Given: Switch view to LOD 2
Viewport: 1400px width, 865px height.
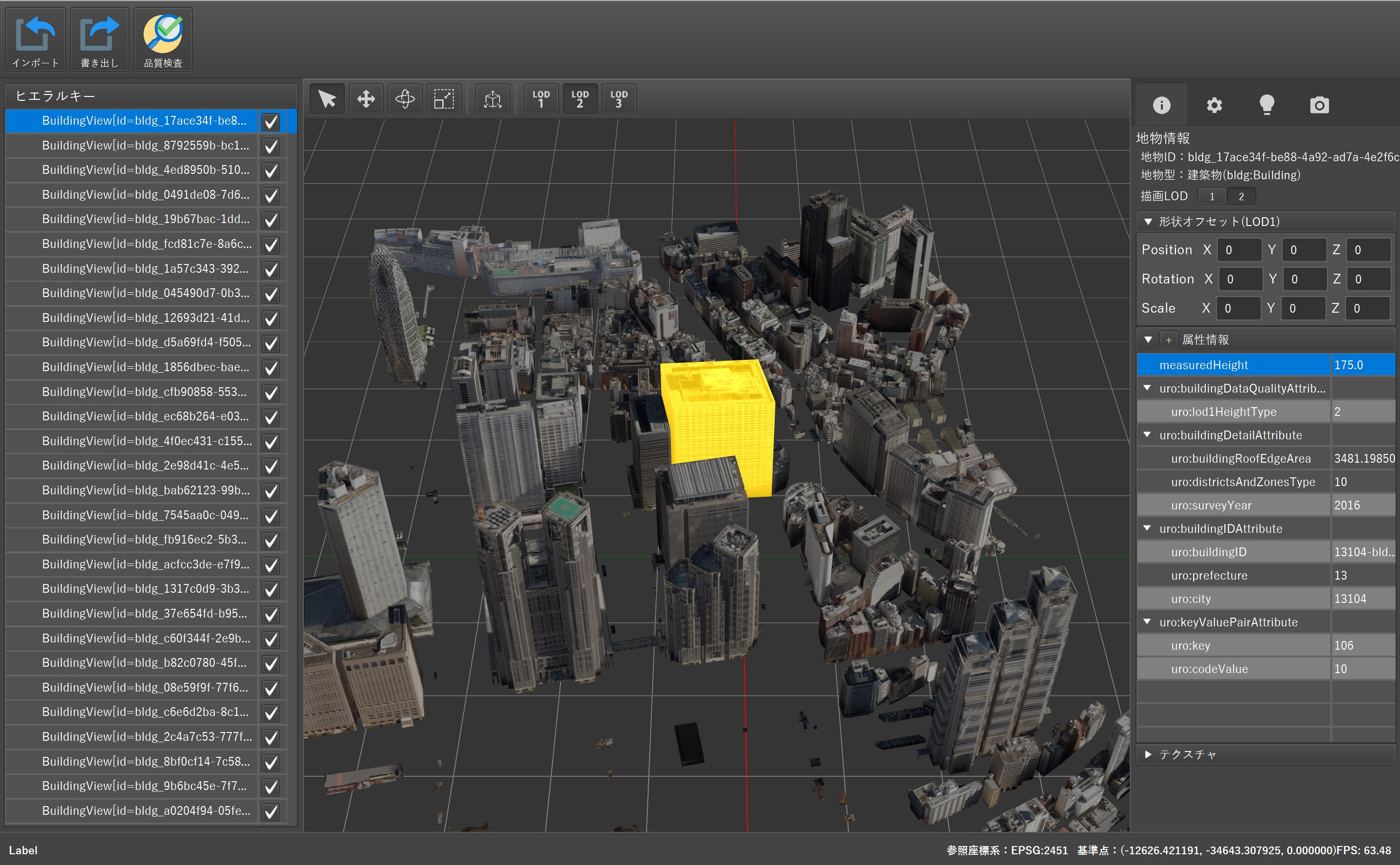Looking at the screenshot, I should [x=580, y=99].
